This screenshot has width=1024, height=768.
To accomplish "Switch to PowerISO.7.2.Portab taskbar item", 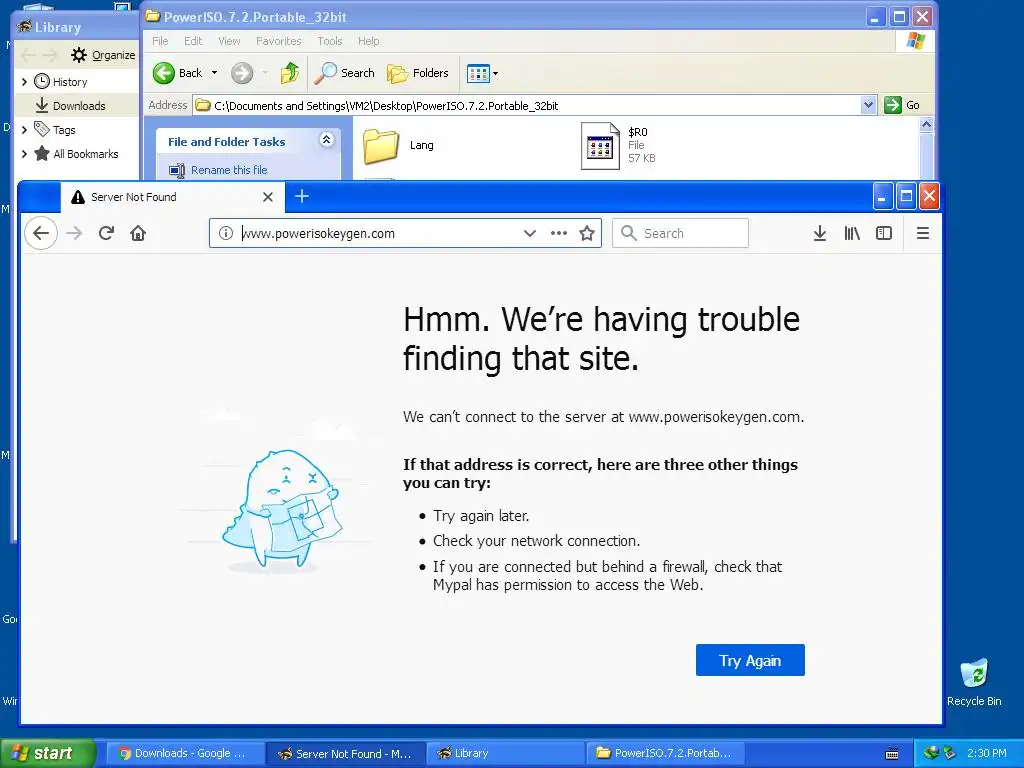I will click(666, 753).
